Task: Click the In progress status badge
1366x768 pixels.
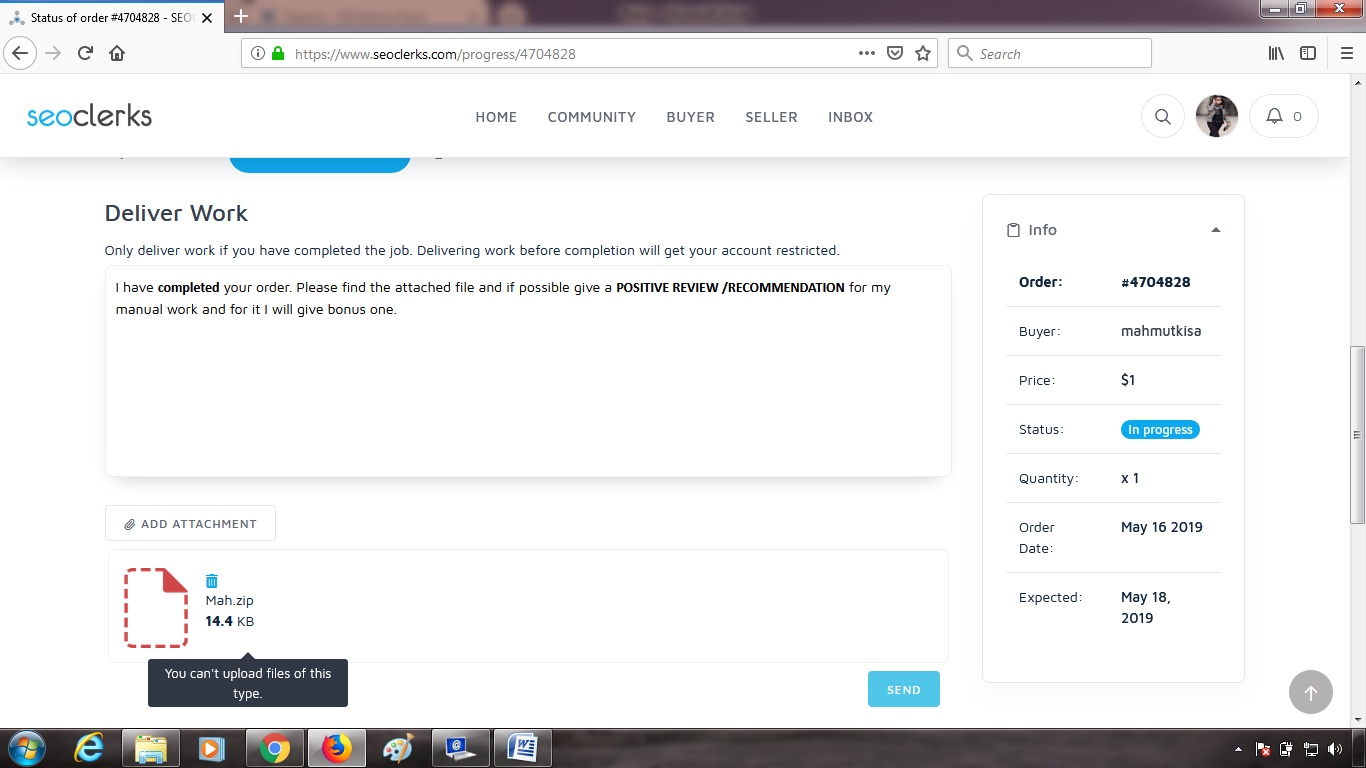Action: click(1160, 429)
